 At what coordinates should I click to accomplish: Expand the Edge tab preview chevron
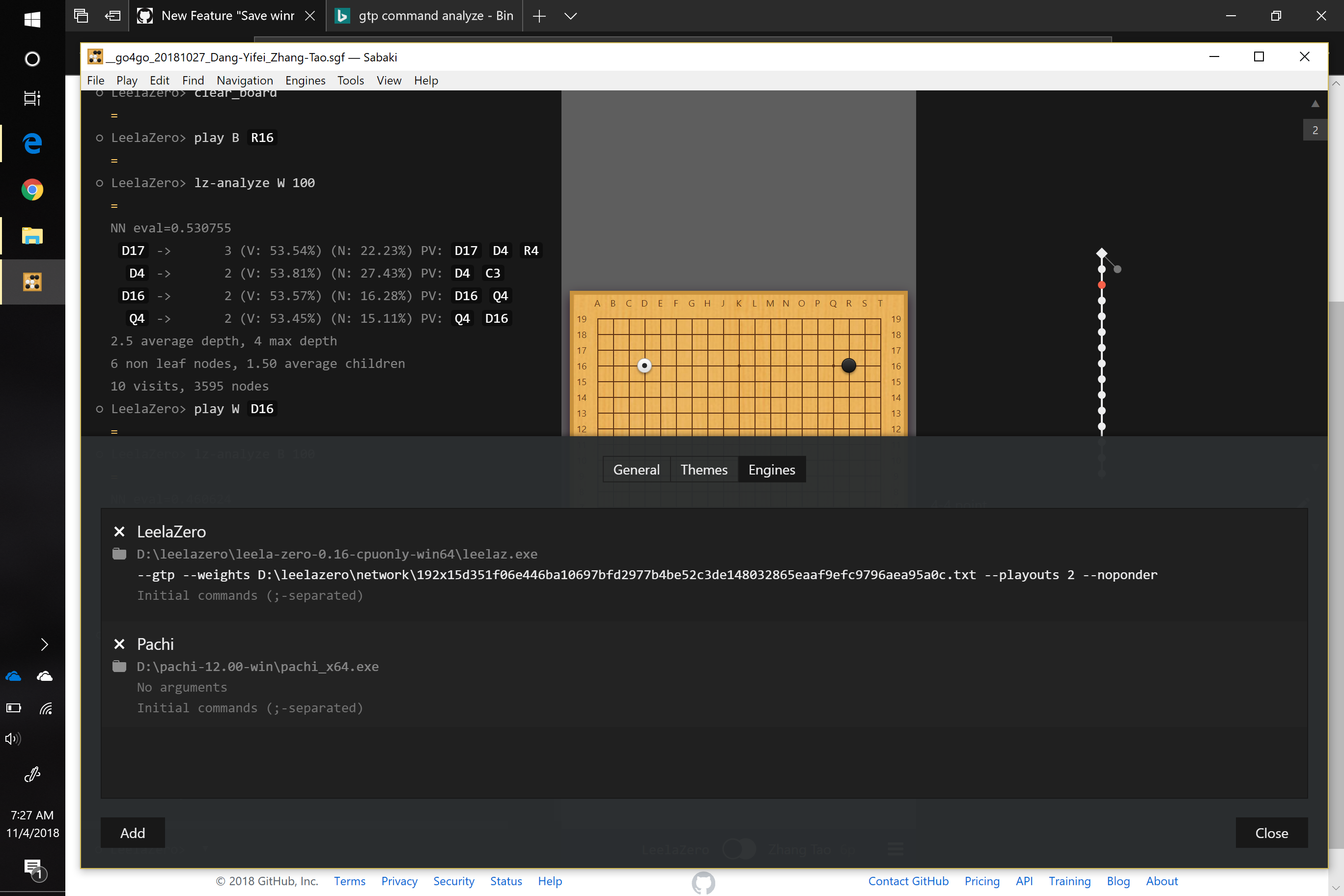pos(570,16)
